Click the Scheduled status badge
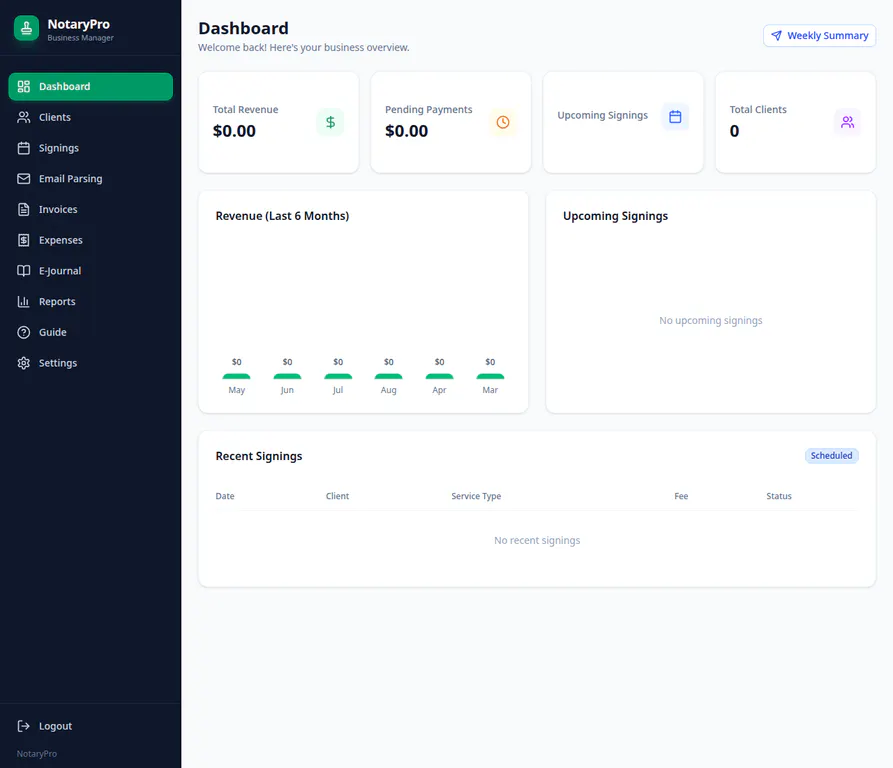This screenshot has height=768, width=893. pyautogui.click(x=831, y=455)
